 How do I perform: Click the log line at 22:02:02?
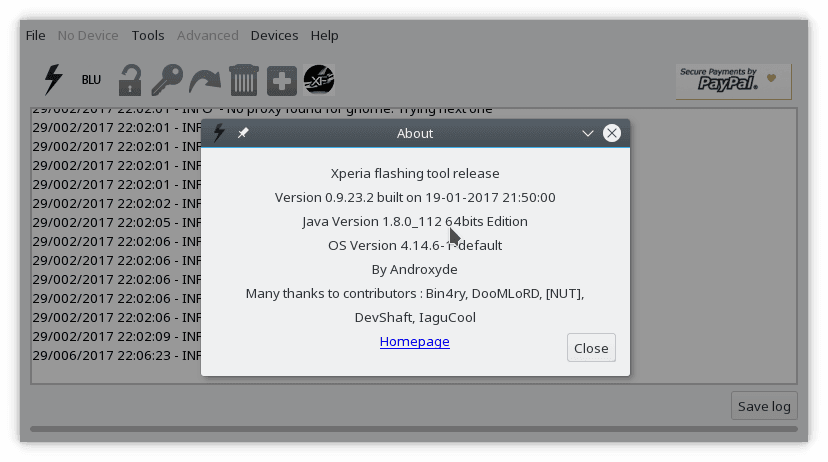[x=116, y=203]
